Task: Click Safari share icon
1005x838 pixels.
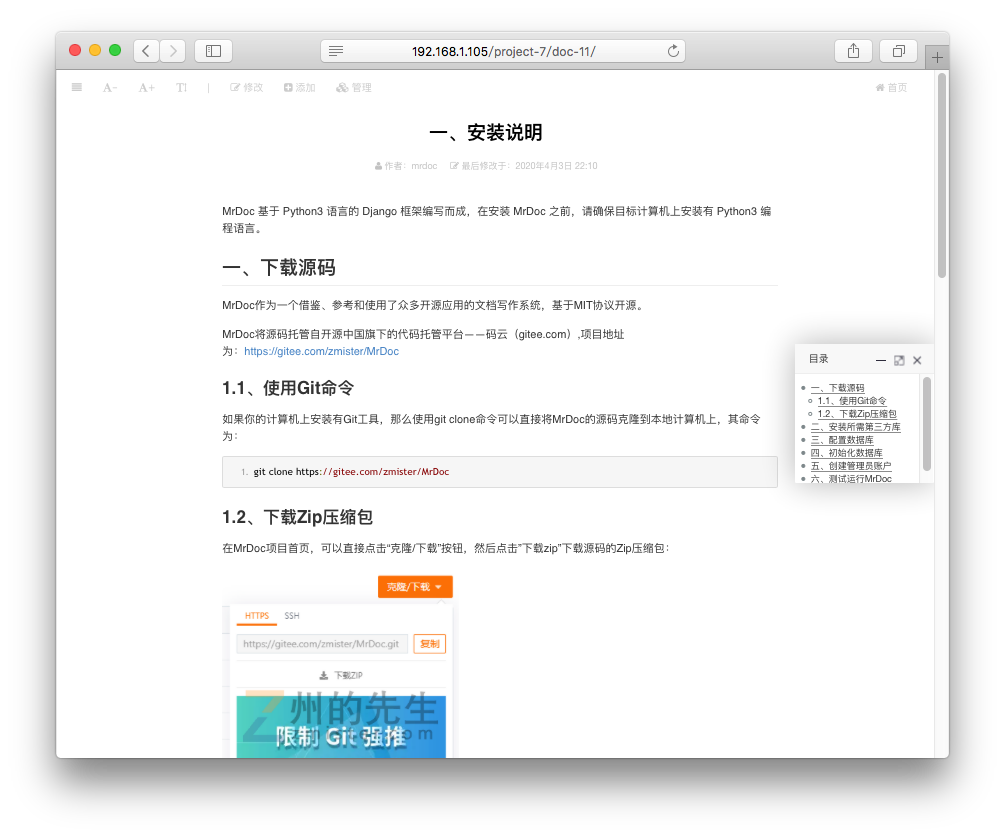Action: pos(853,51)
